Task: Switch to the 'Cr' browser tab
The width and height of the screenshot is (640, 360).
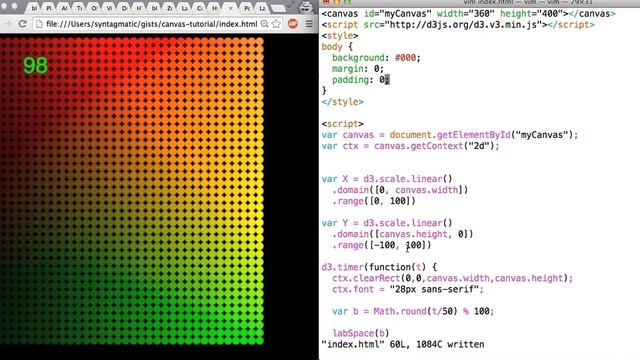Action: [200, 8]
